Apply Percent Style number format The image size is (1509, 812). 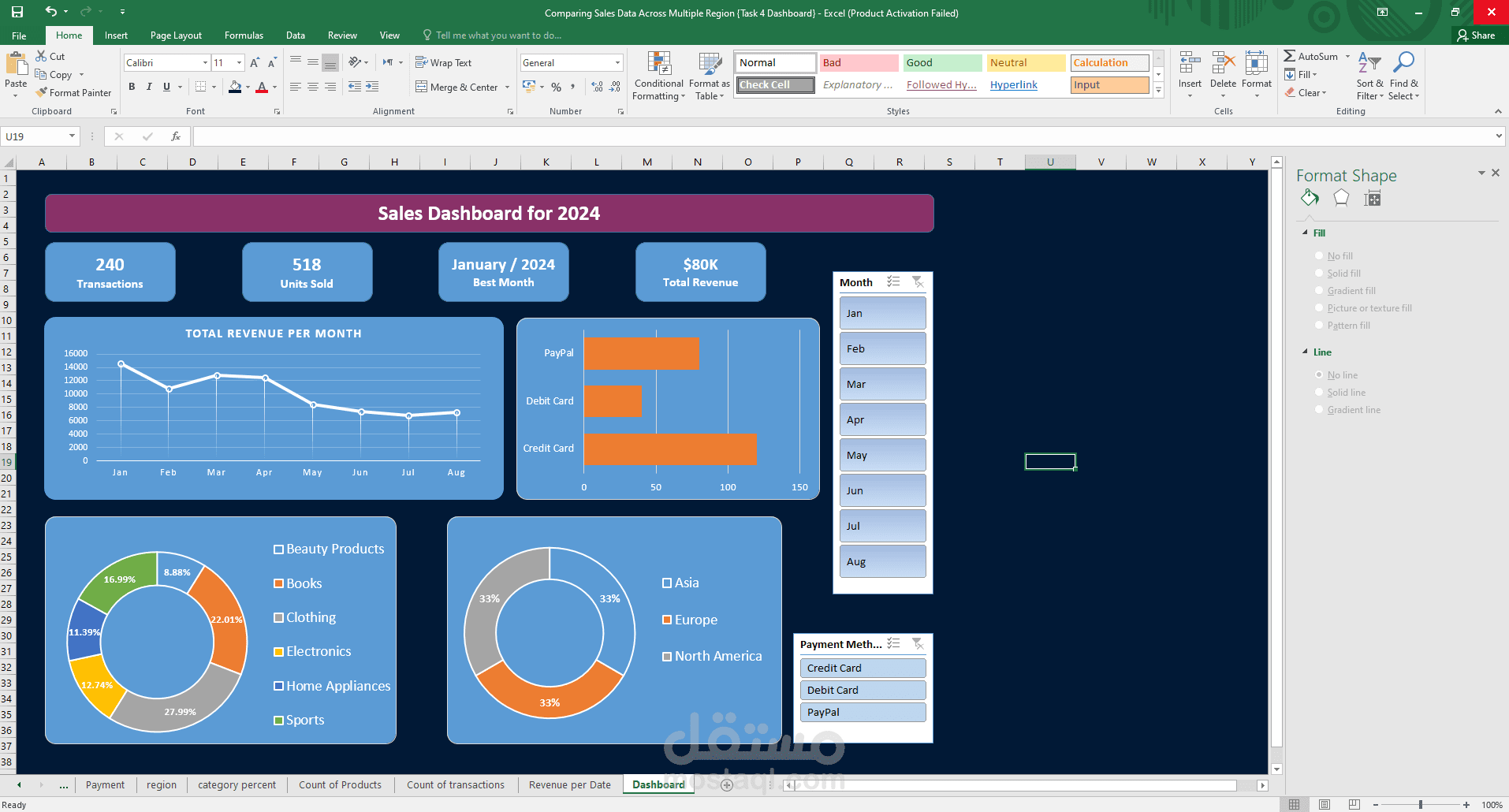click(x=557, y=87)
